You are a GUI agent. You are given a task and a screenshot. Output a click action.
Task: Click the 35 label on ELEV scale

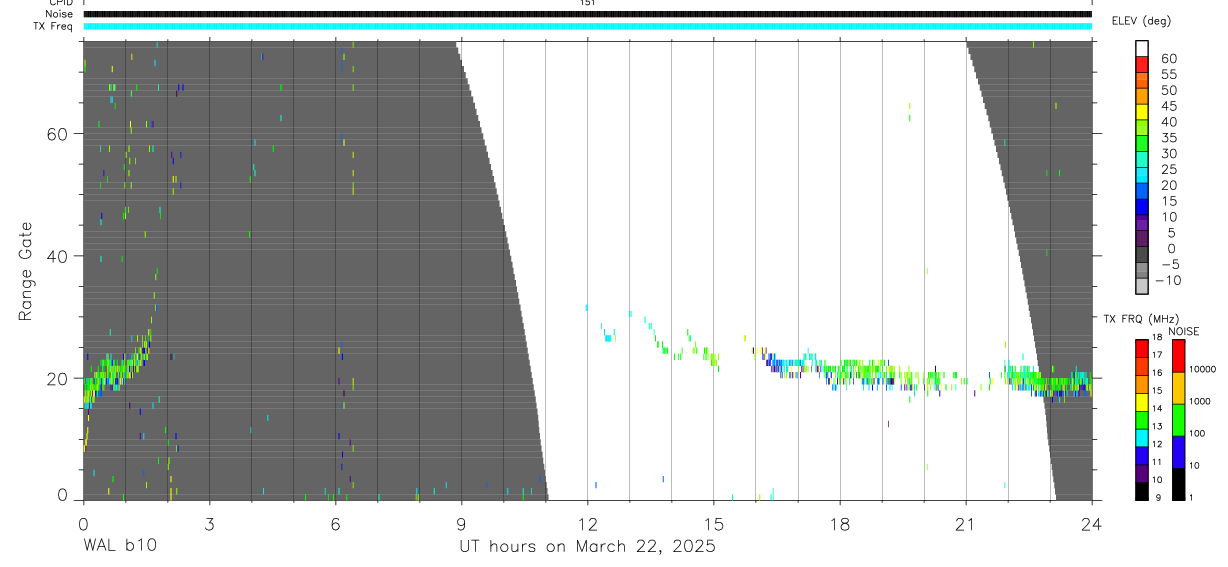(1168, 138)
